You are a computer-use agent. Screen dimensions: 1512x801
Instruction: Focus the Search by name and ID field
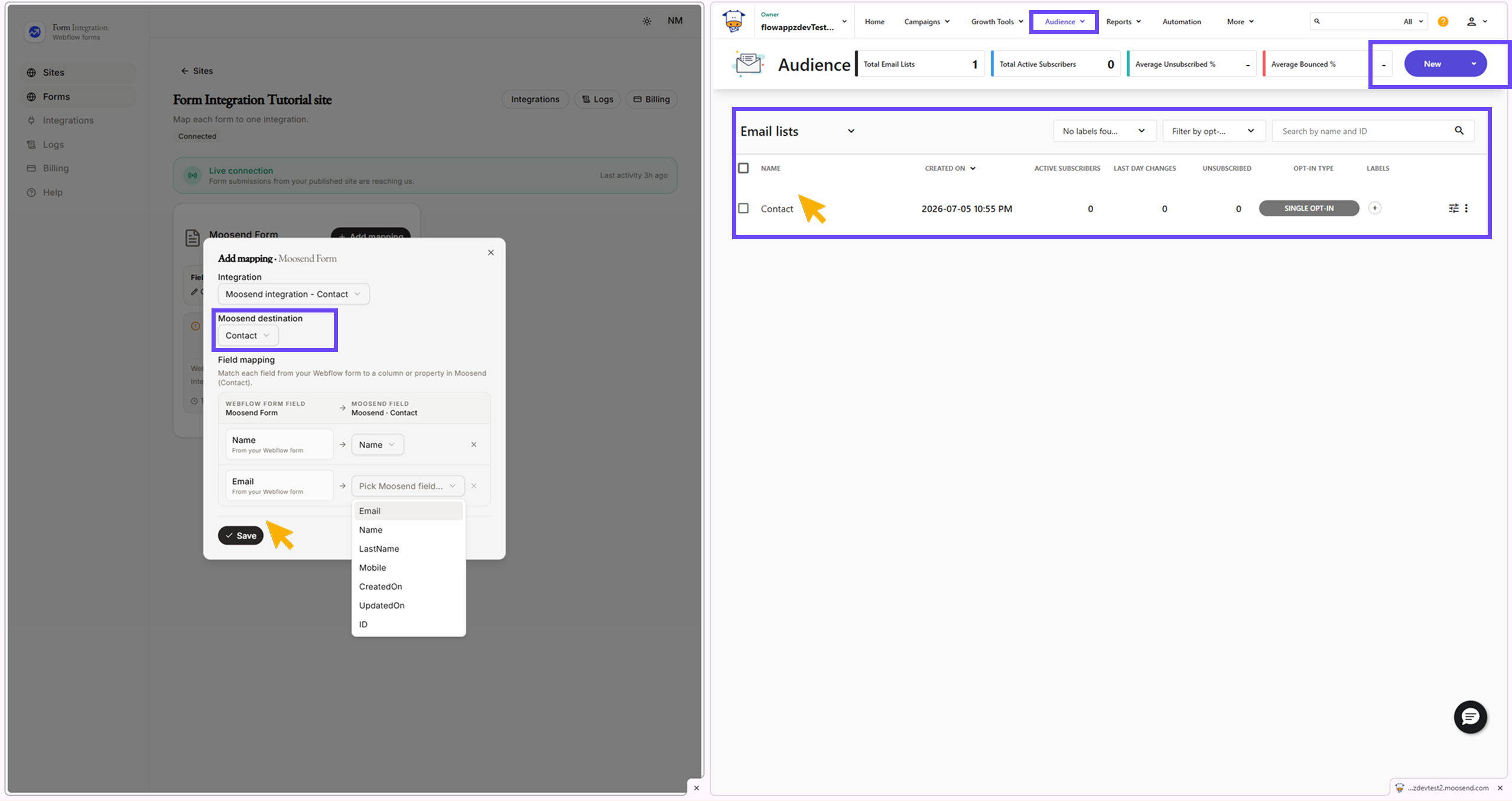(1373, 131)
